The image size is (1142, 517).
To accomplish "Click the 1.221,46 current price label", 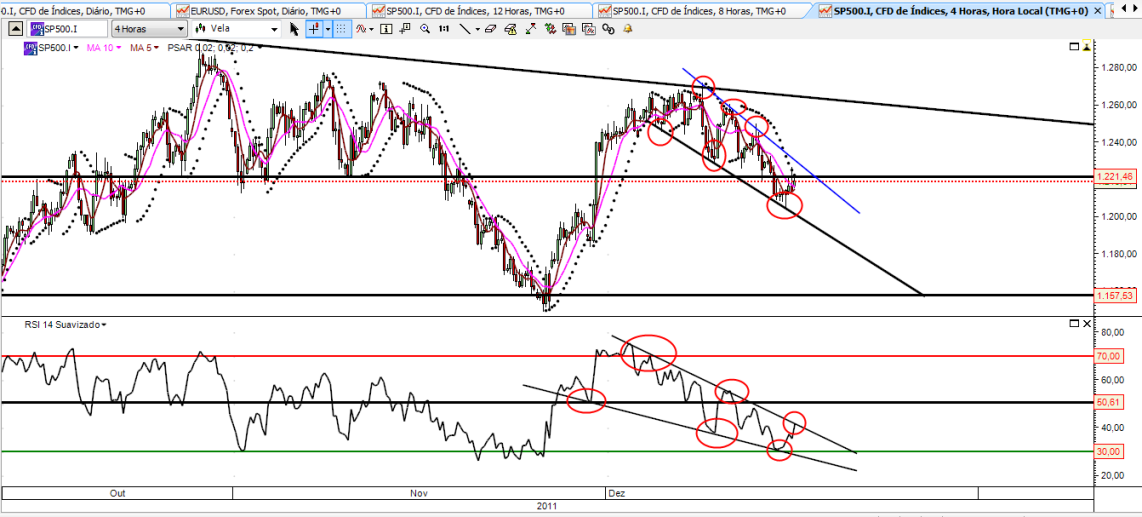I will point(1114,177).
